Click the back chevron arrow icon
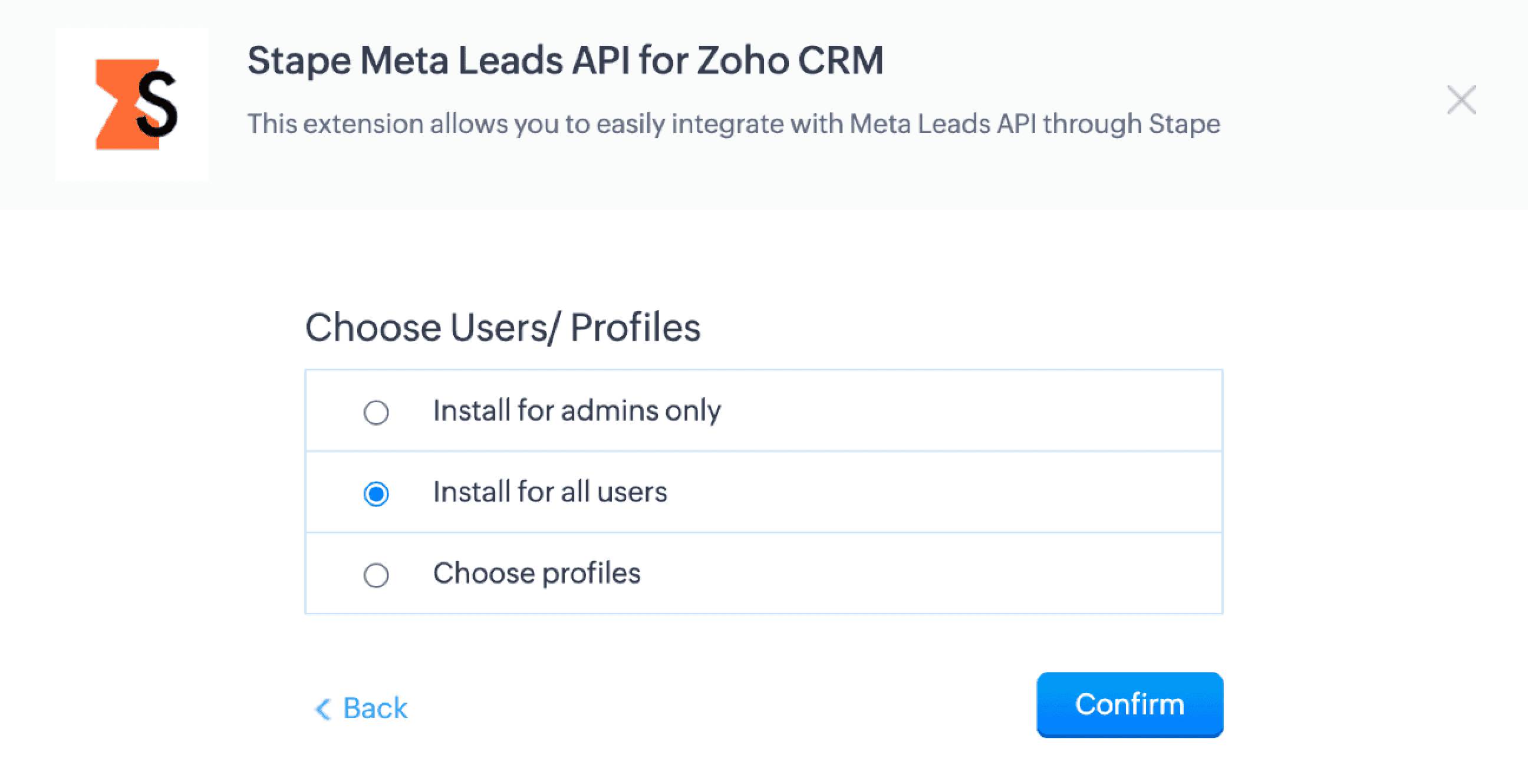 tap(322, 709)
